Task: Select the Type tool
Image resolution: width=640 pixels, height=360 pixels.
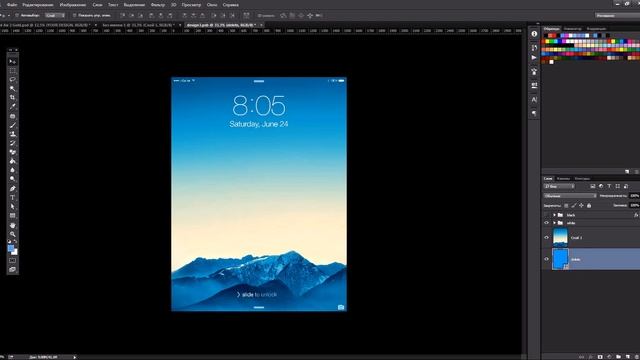Action: click(13, 198)
